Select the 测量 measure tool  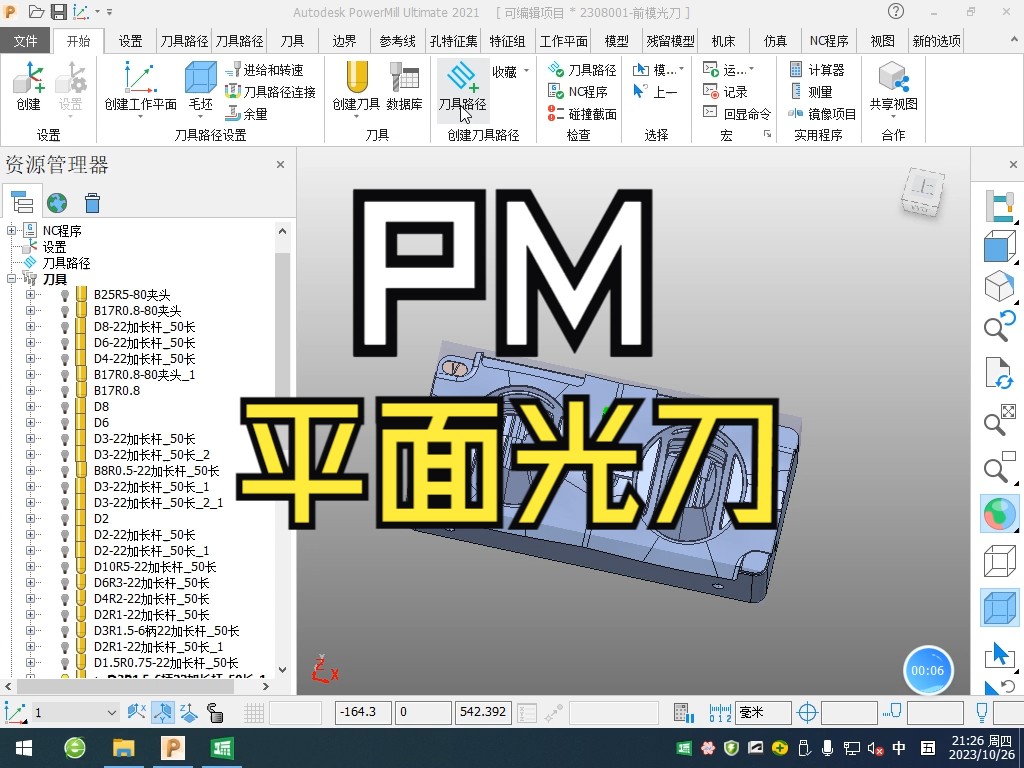tap(810, 92)
